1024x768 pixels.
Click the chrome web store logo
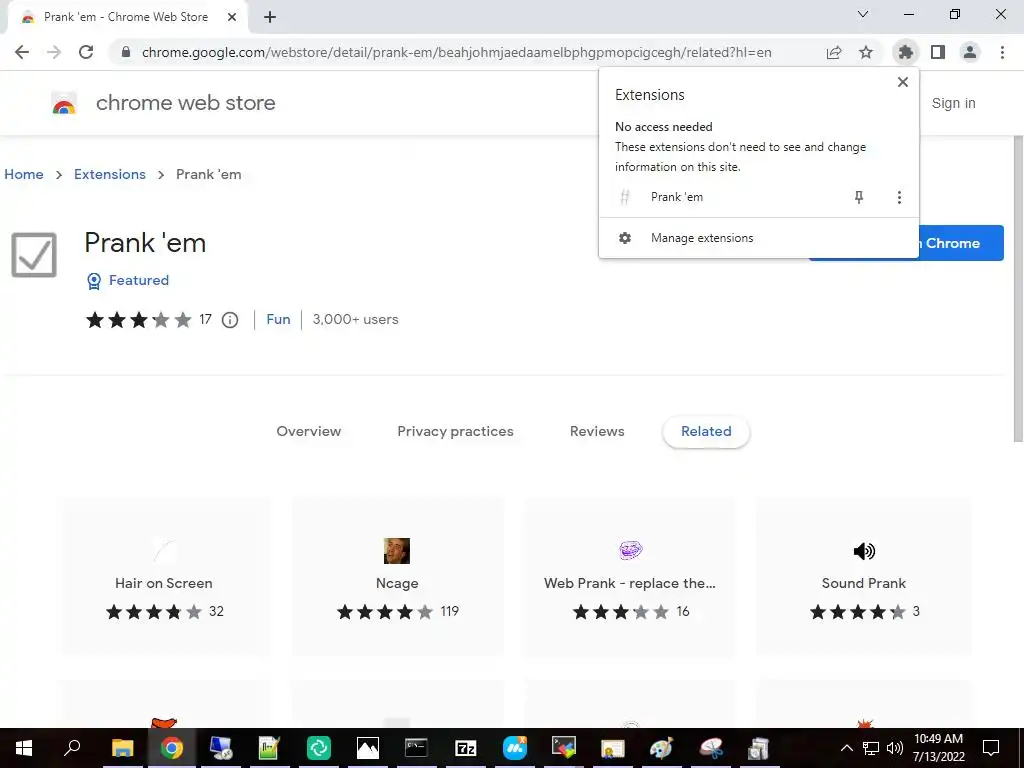pyautogui.click(x=64, y=103)
